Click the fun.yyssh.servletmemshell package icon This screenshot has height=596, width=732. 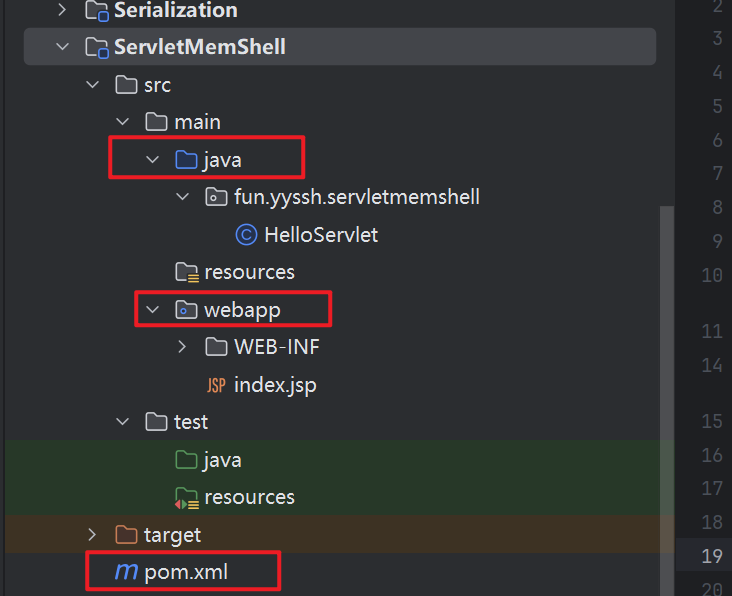tap(216, 197)
